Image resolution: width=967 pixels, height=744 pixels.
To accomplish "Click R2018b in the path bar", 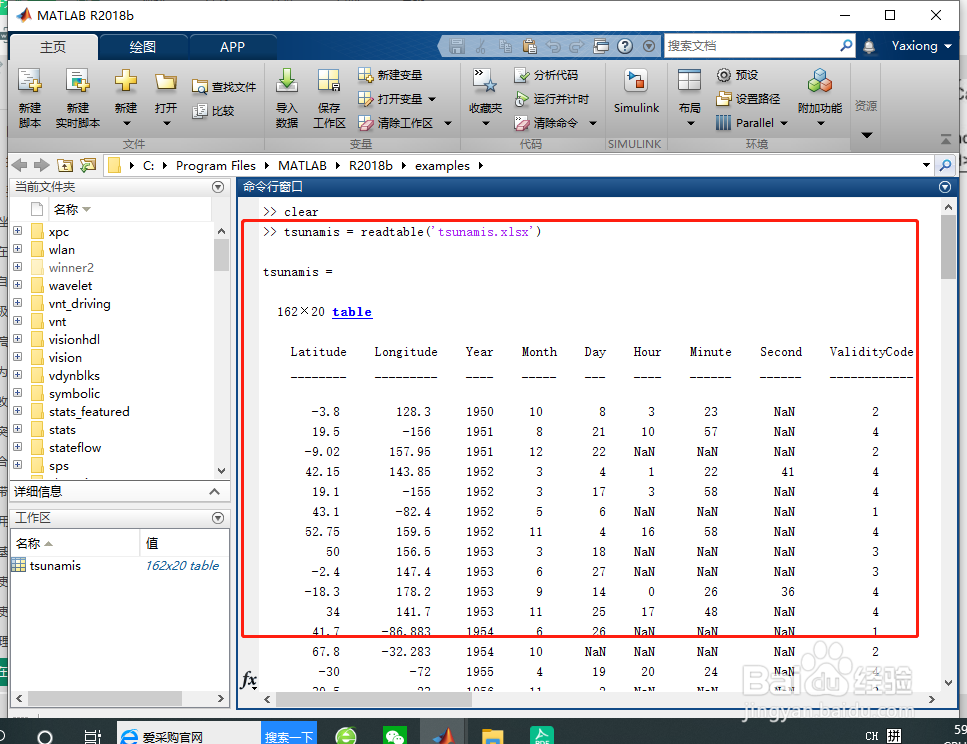I will [371, 165].
